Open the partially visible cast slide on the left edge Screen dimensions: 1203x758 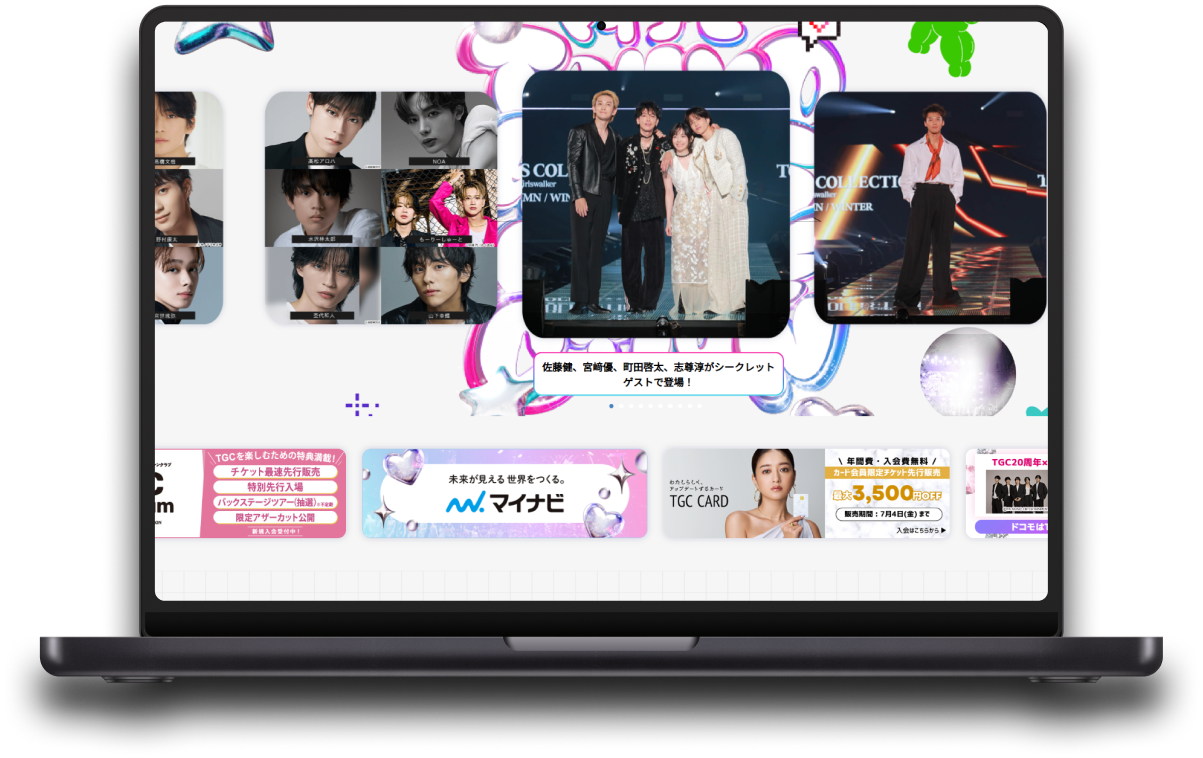click(x=188, y=207)
